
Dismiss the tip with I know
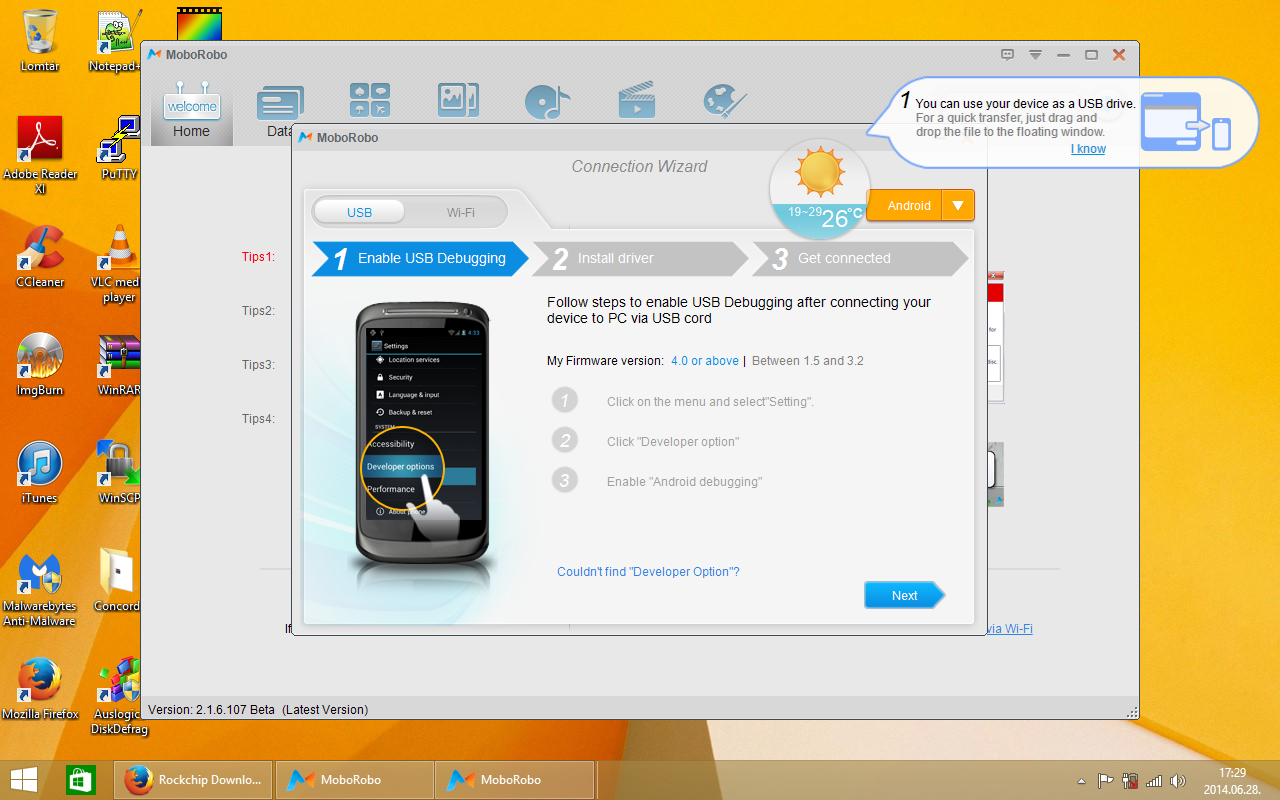click(x=1088, y=149)
